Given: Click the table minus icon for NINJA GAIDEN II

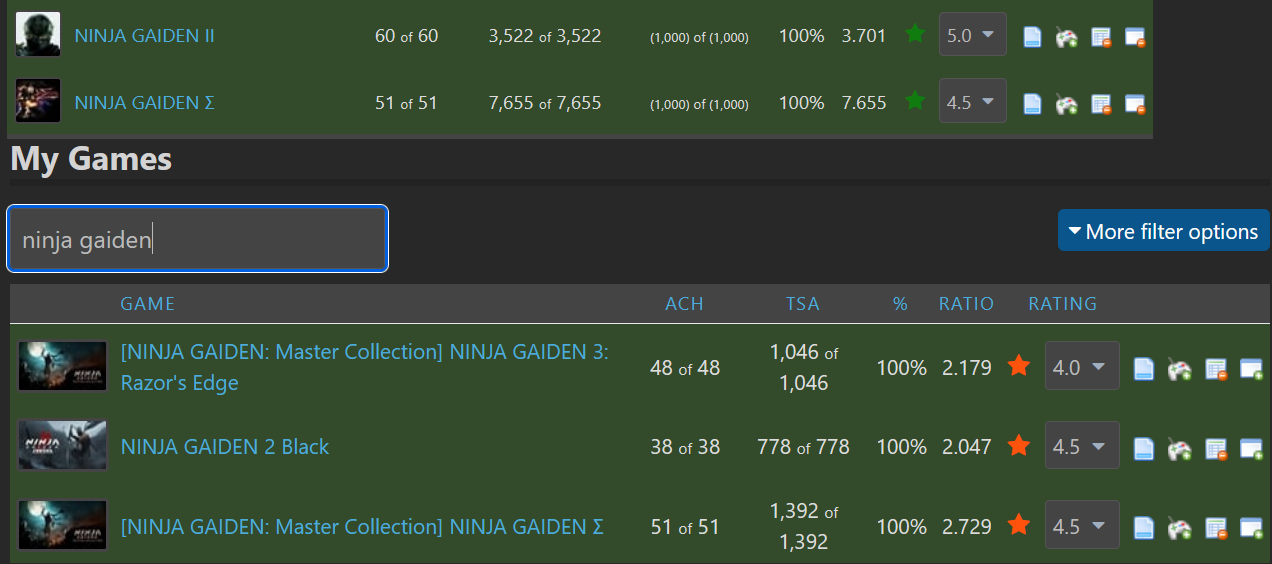Looking at the screenshot, I should pos(1101,37).
